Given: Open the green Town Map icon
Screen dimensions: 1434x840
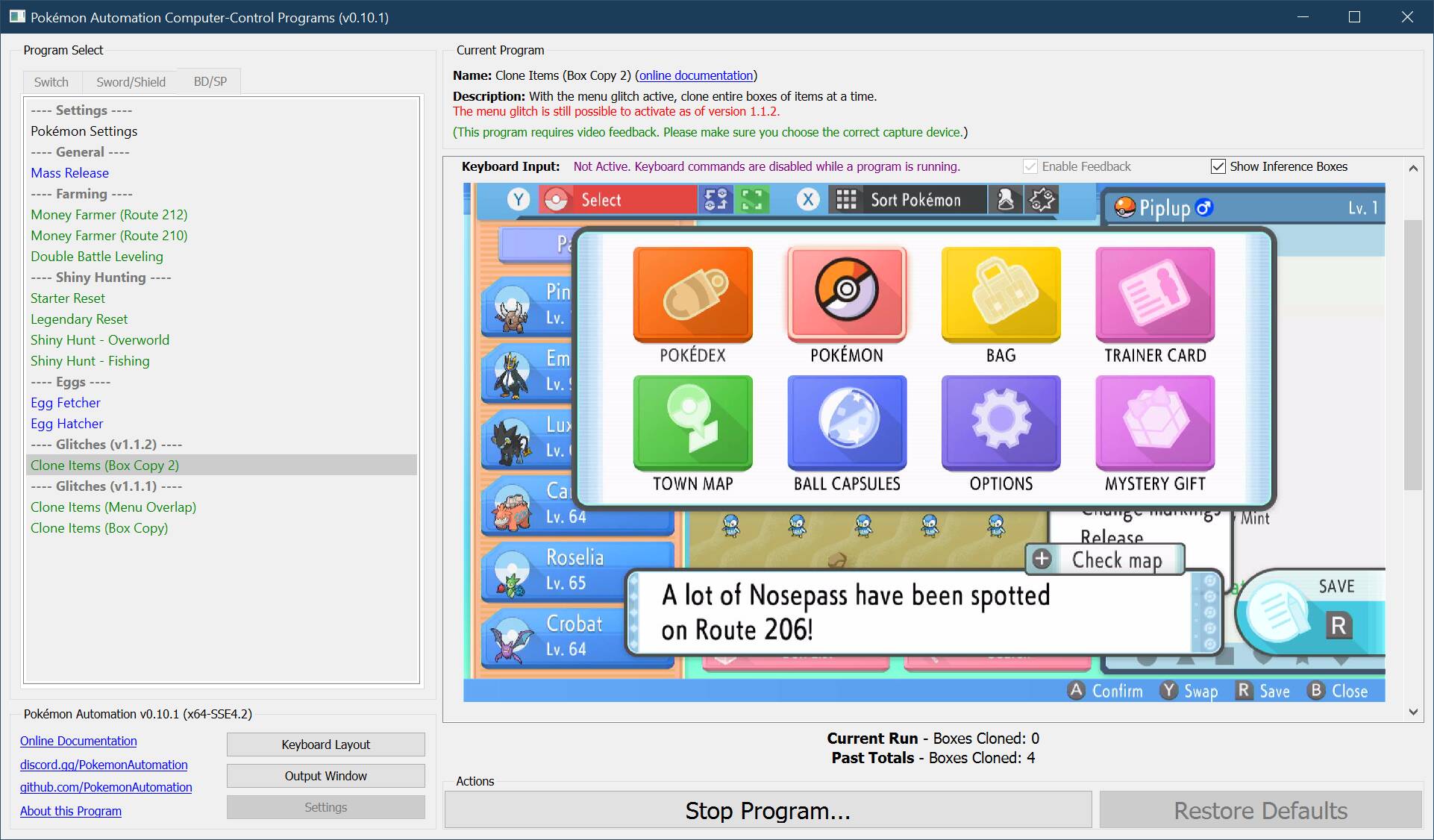Looking at the screenshot, I should pos(692,422).
